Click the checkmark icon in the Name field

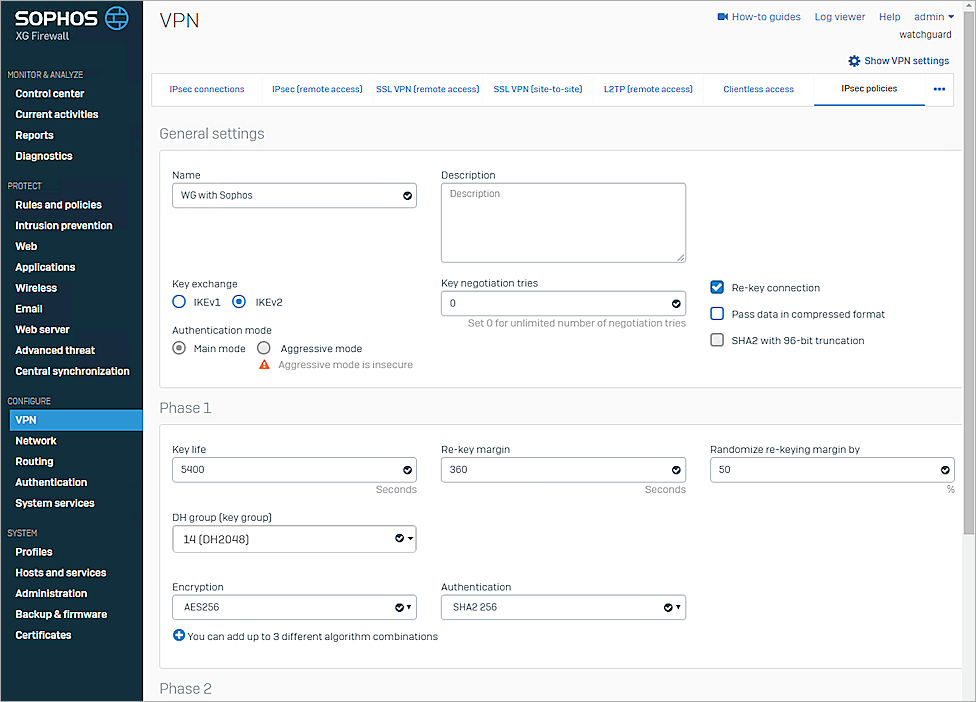406,196
